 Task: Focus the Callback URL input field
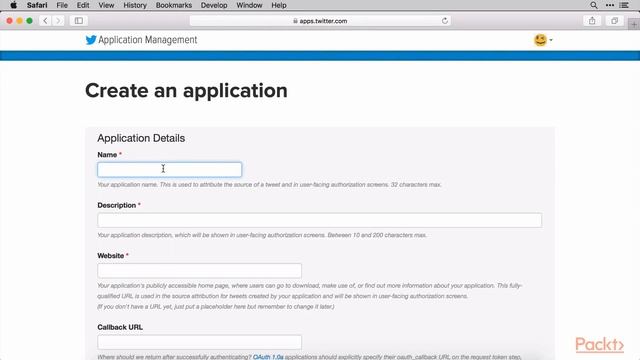click(x=200, y=342)
